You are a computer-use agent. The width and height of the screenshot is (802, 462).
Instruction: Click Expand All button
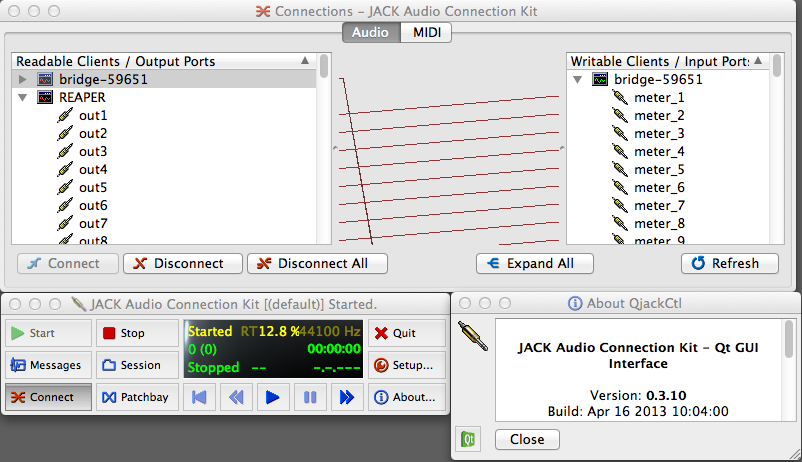pos(534,263)
